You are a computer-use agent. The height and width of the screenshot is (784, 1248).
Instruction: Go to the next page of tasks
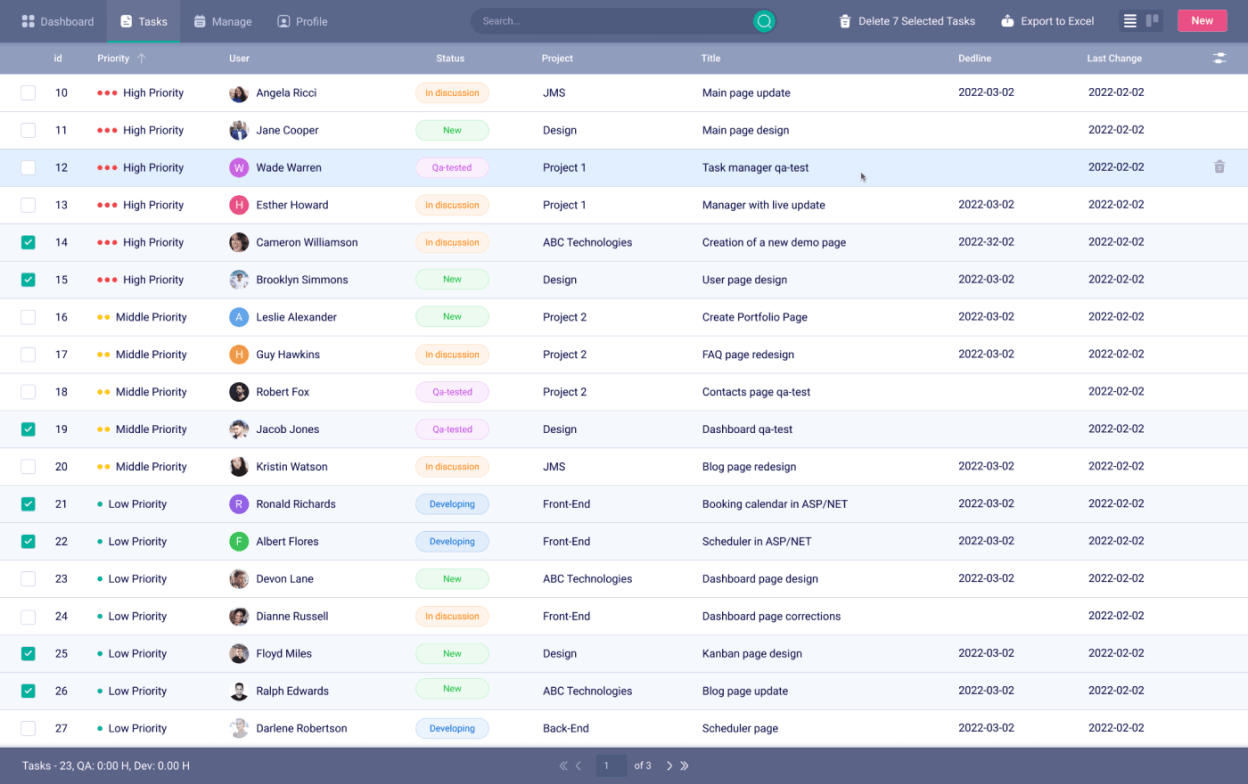tap(669, 766)
